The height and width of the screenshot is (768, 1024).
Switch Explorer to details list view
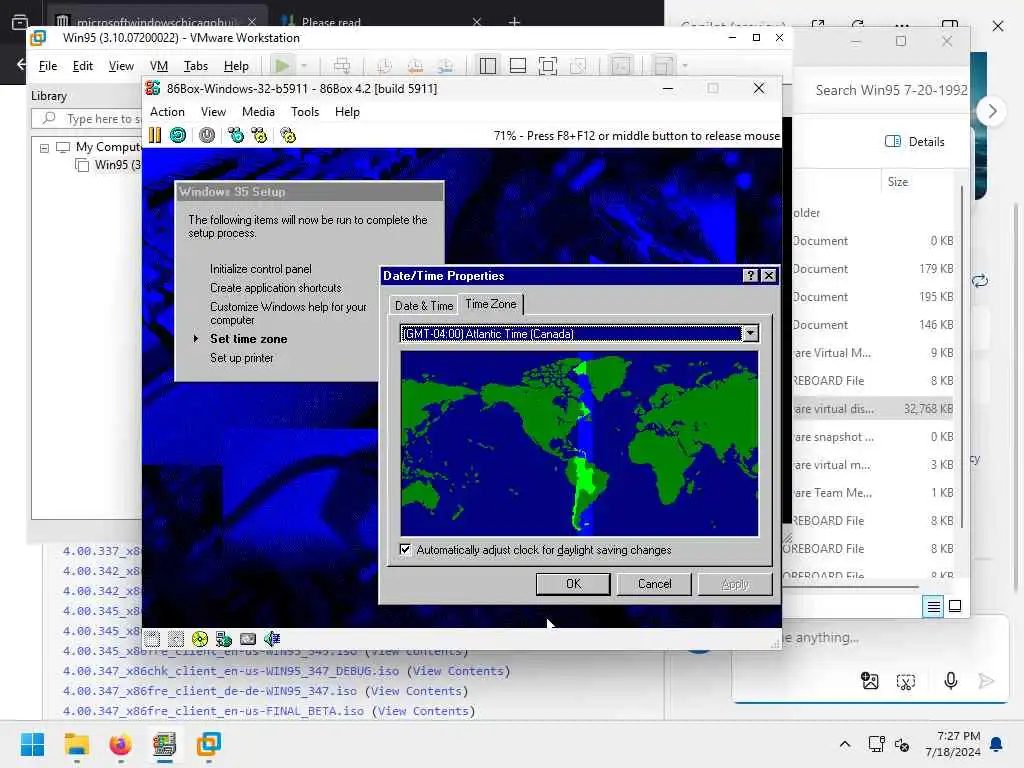(x=934, y=607)
